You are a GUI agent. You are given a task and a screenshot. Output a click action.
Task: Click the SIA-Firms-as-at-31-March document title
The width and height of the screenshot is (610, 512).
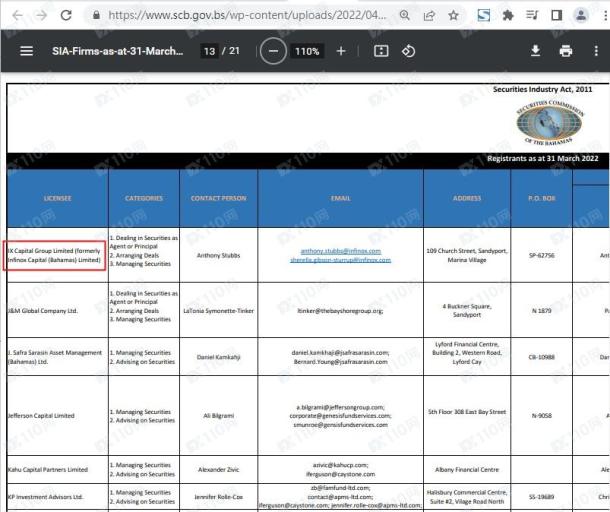[117, 51]
